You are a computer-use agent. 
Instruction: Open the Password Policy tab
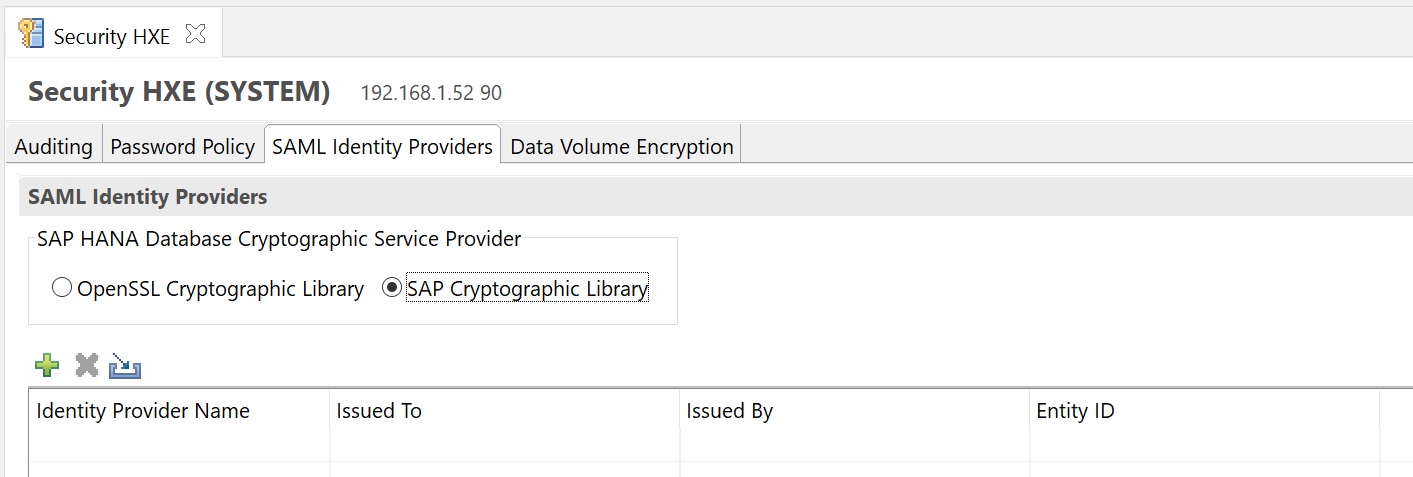[182, 147]
